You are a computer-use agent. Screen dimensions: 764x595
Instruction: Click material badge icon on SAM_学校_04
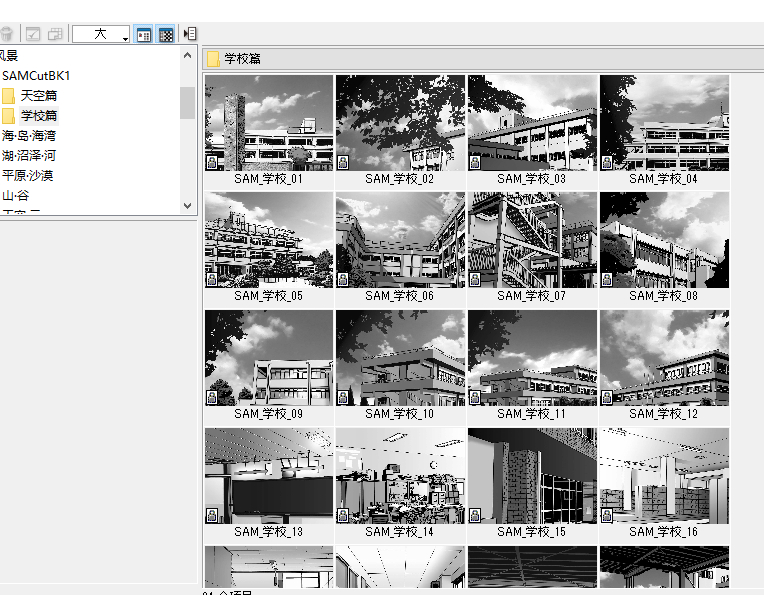(x=607, y=162)
